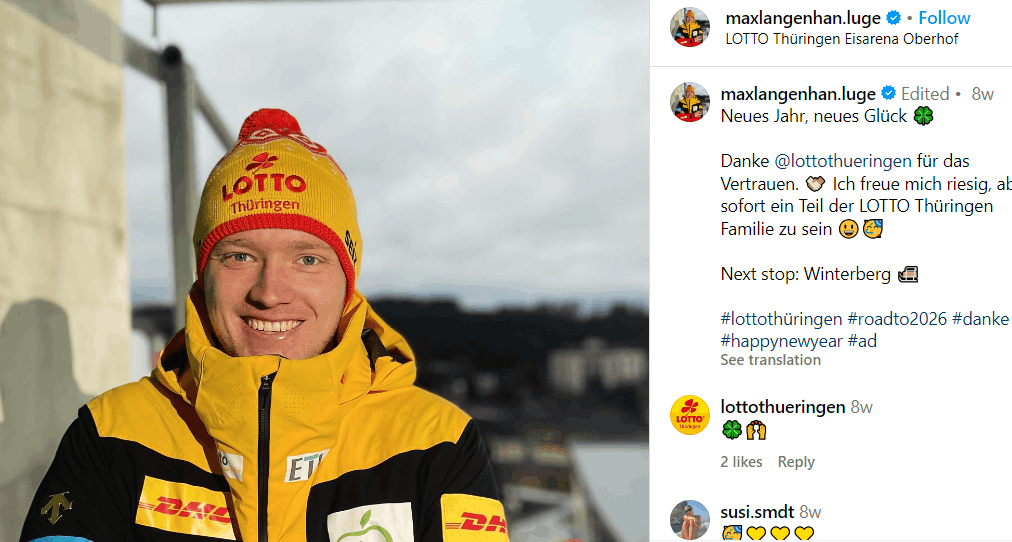
Task: Show the caption translation
Action: (x=771, y=360)
